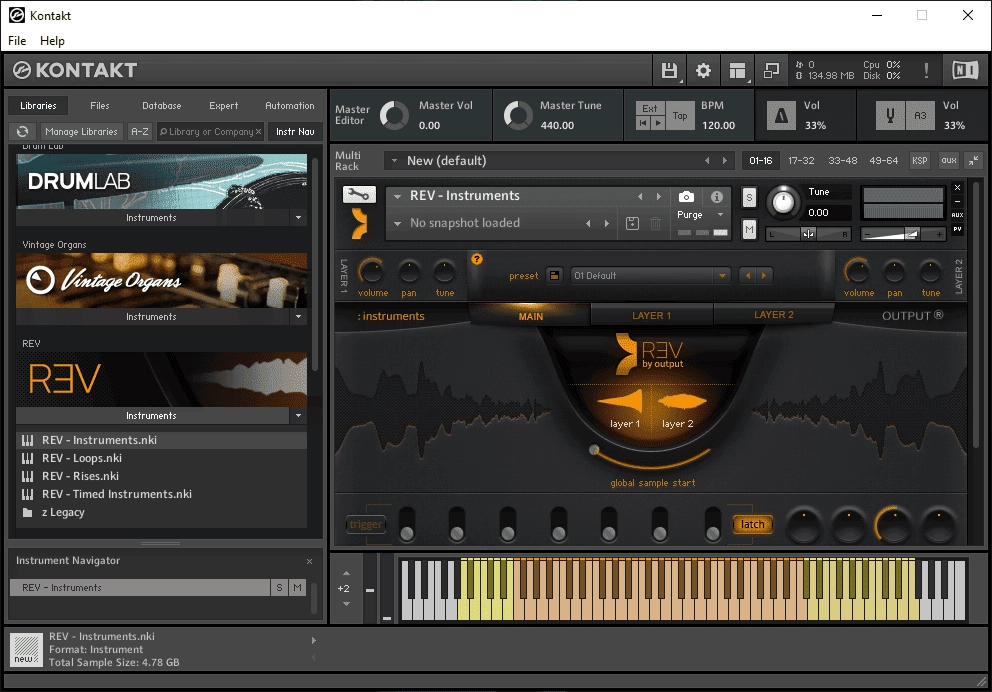Click the Library or Company search field
The image size is (992, 692).
210,132
